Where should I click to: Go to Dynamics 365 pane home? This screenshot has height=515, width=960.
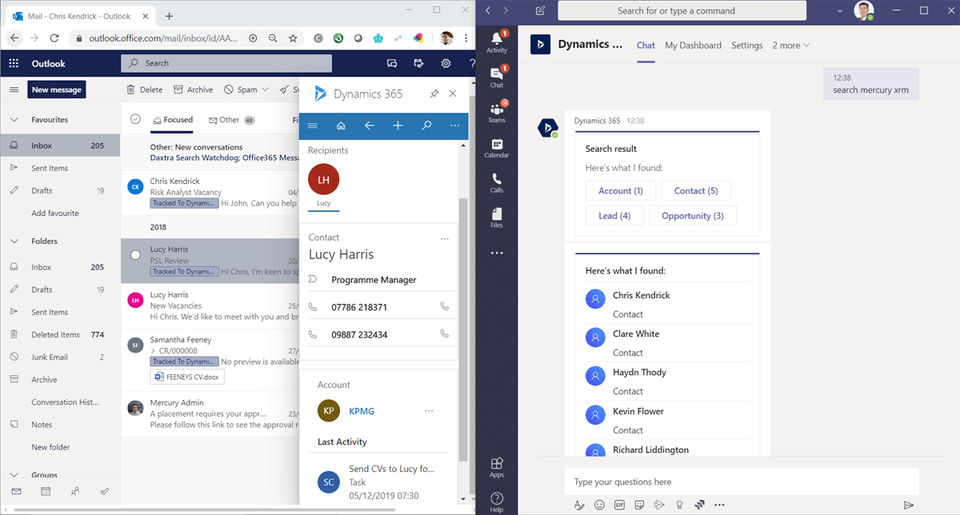(341, 126)
